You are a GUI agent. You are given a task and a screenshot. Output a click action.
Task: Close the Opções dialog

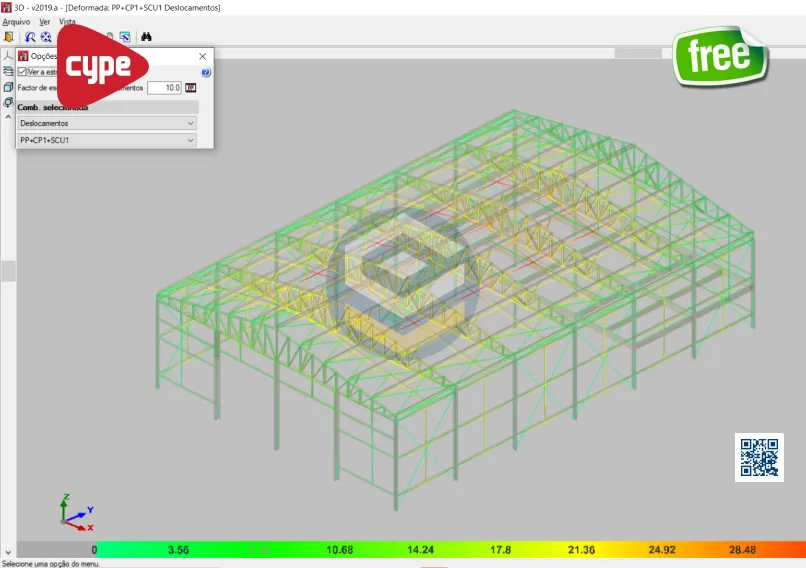coord(203,56)
